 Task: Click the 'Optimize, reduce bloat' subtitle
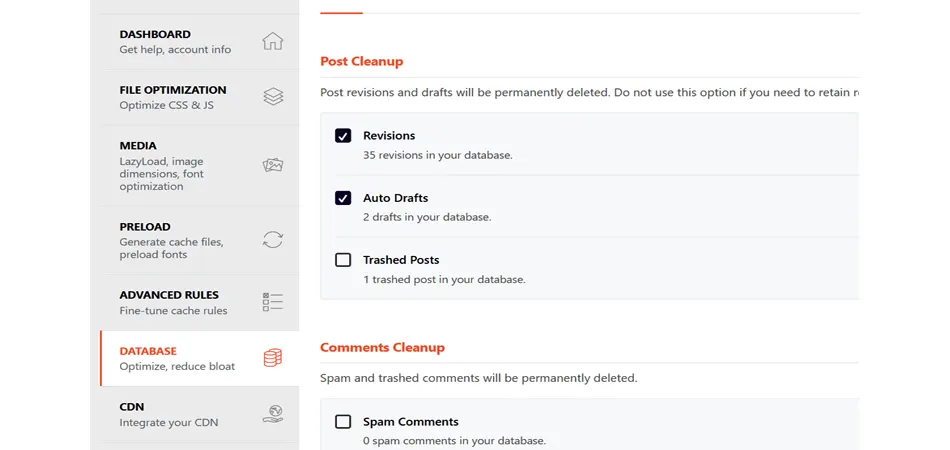[x=177, y=366]
